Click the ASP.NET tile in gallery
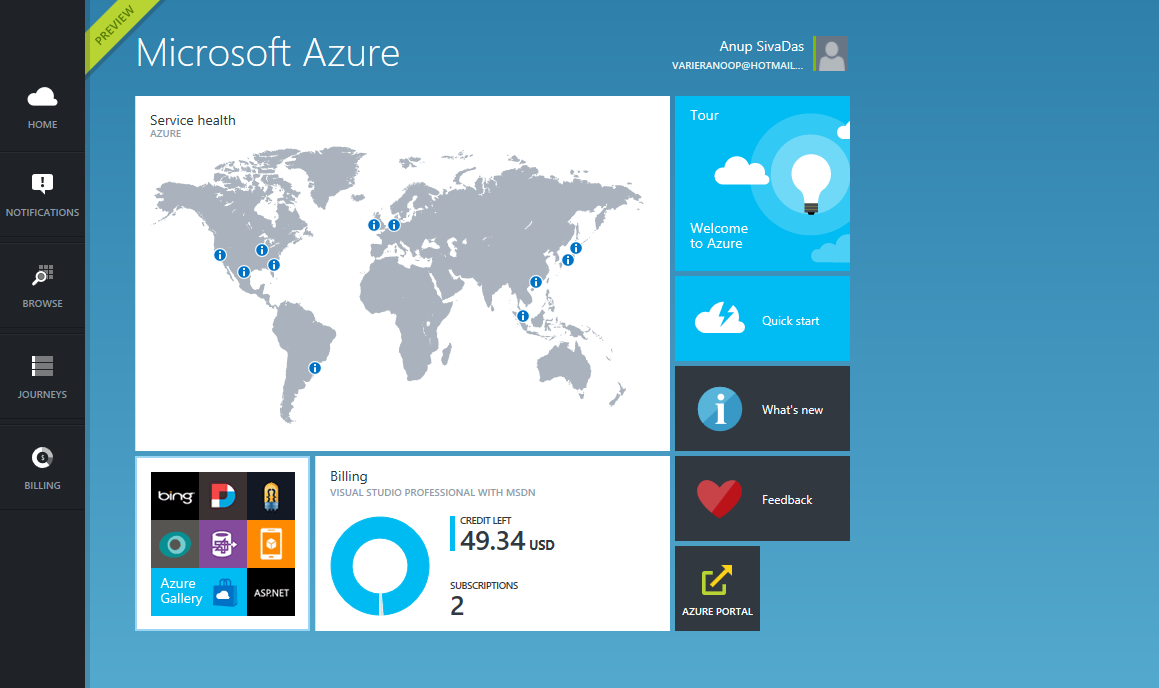1159x688 pixels. coord(271,592)
